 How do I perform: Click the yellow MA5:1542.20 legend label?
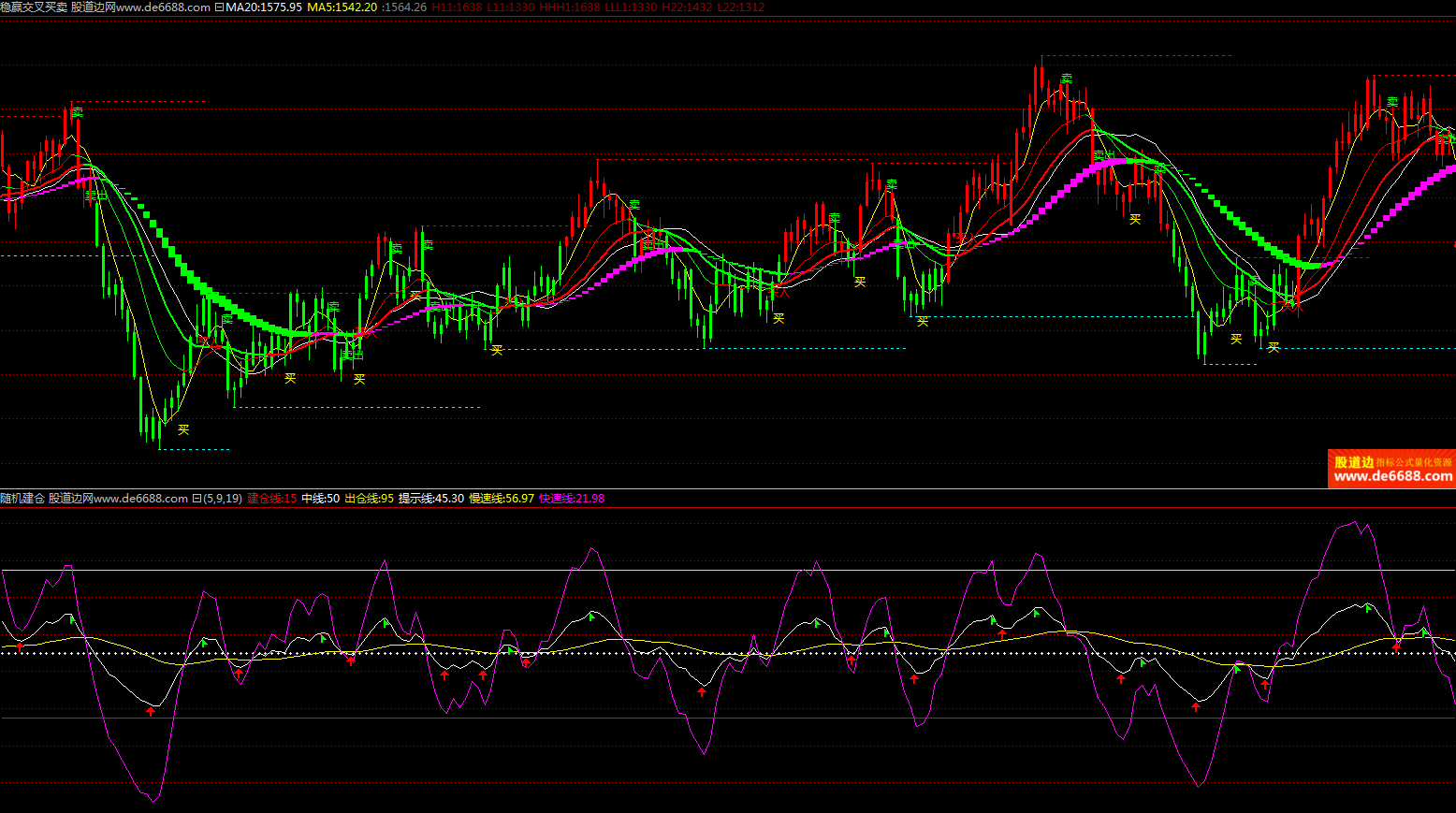pos(342,7)
